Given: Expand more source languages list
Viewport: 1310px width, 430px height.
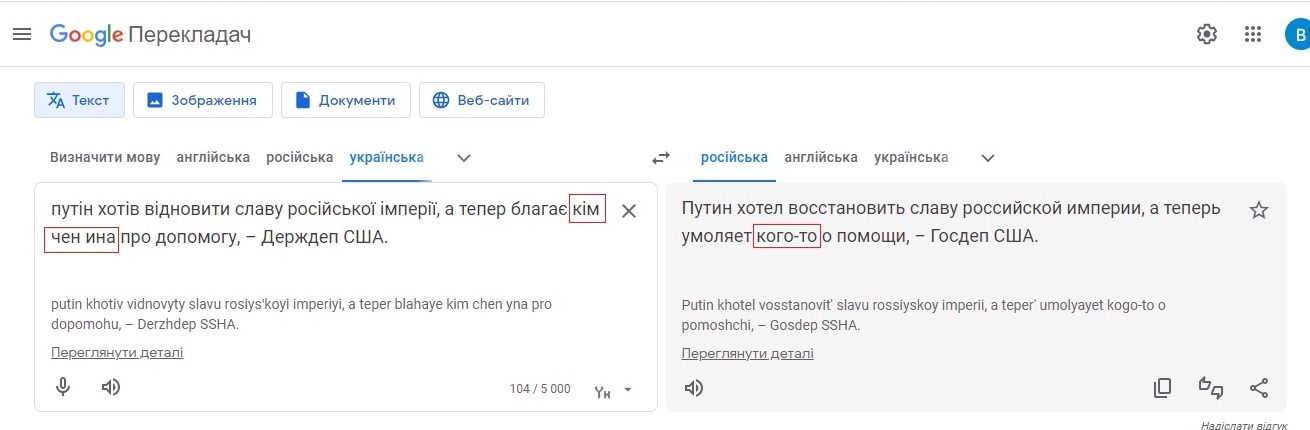Looking at the screenshot, I should [464, 158].
